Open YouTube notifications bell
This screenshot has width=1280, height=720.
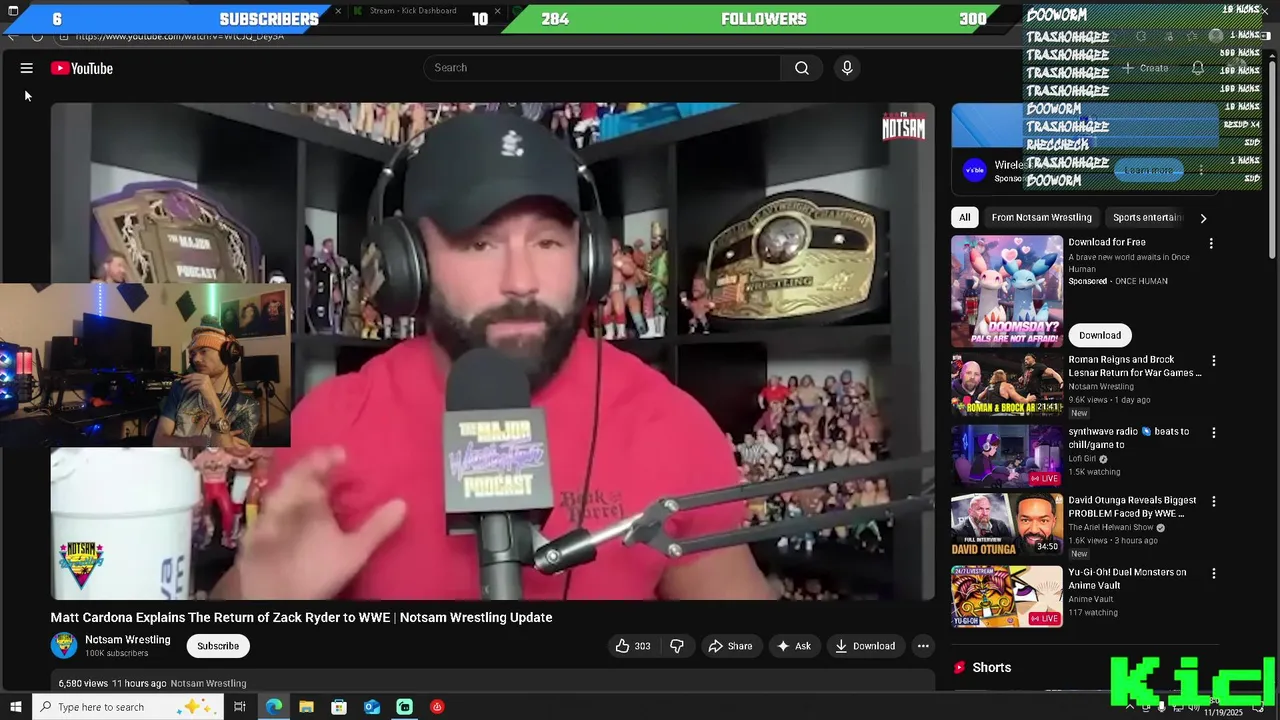coord(1198,68)
